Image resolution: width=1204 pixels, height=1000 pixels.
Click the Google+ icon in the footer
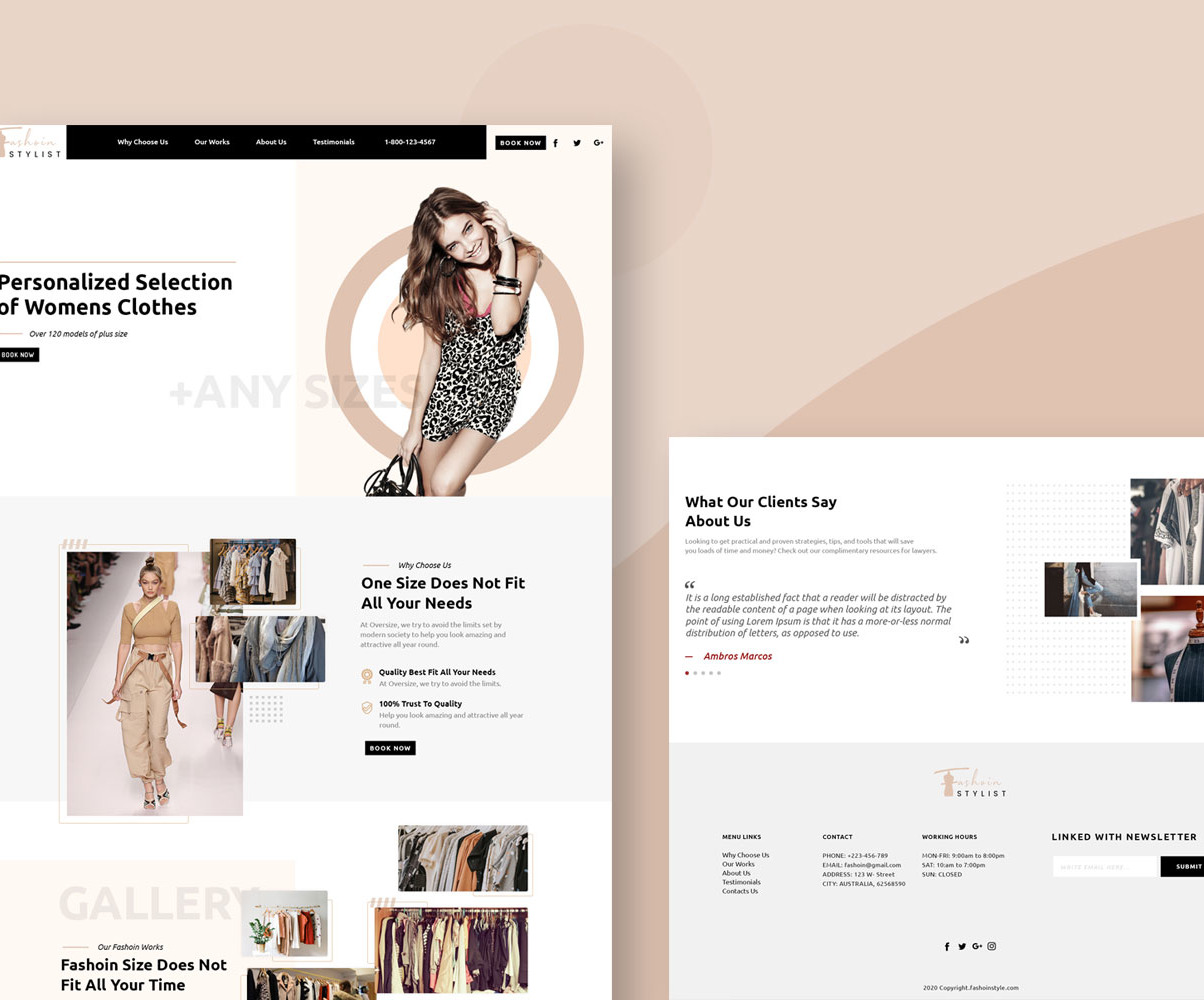click(976, 946)
